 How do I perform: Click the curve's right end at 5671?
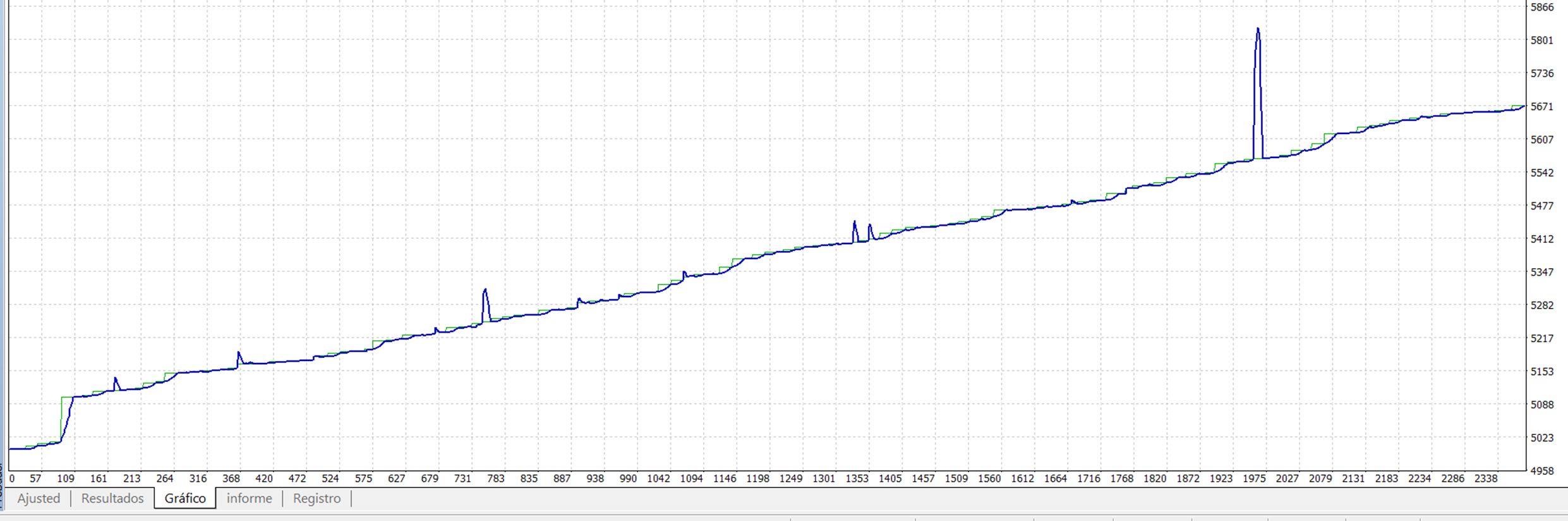(1523, 107)
